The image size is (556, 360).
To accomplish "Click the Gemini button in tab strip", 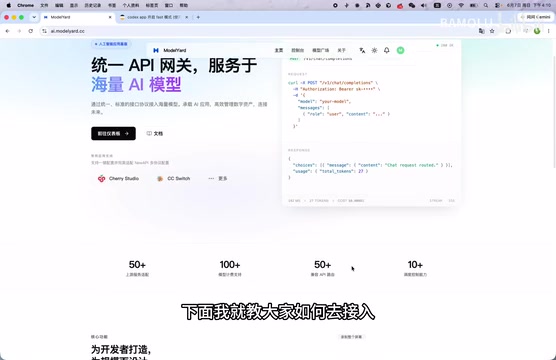I will point(535,17).
